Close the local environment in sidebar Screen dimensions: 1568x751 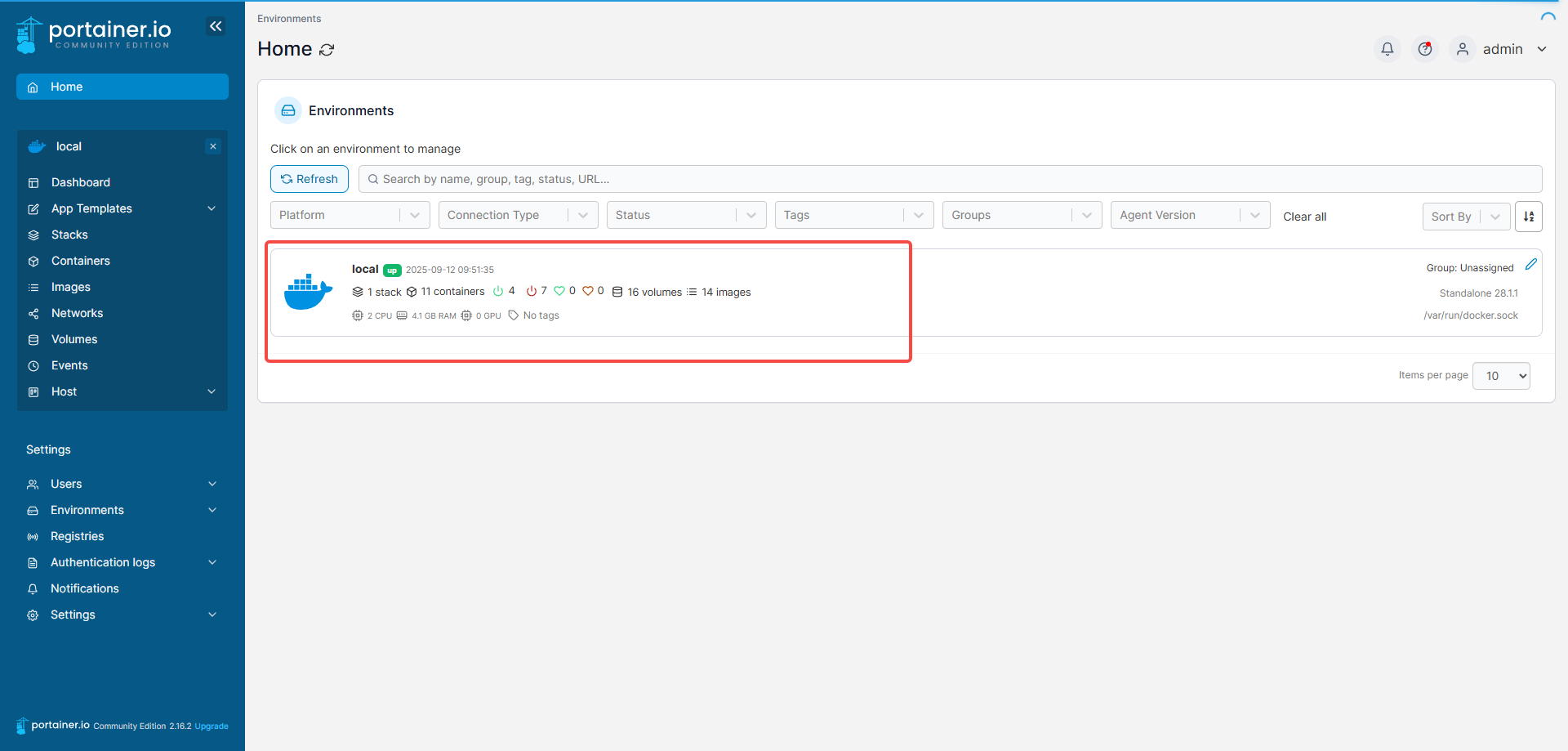pos(213,146)
